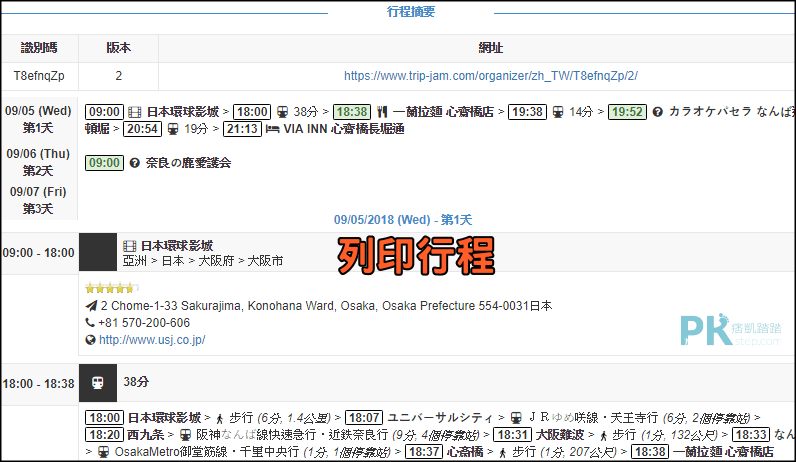Click the 18:00 time box in day 1 summary
Screen dimensions: 796x462
click(252, 112)
